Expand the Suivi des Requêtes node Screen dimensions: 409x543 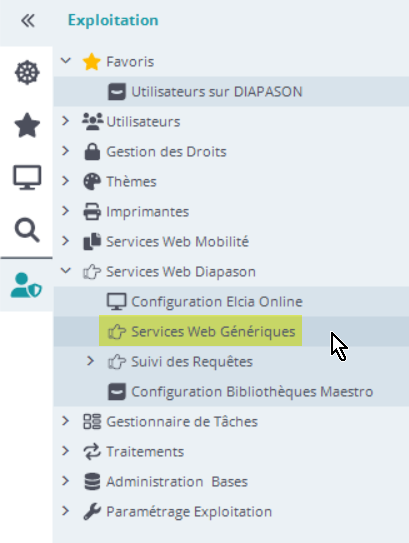pos(90,361)
